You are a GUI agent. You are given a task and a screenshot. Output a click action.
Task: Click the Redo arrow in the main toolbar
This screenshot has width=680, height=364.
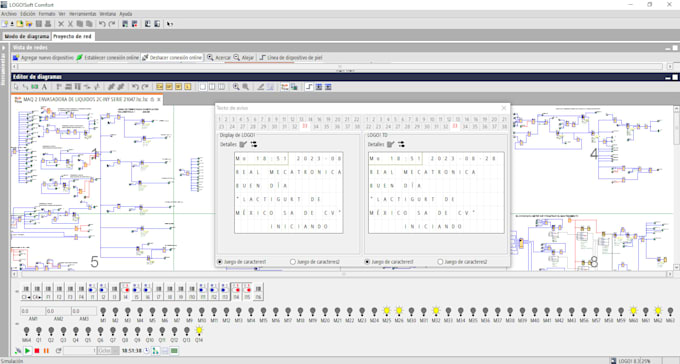click(112, 24)
